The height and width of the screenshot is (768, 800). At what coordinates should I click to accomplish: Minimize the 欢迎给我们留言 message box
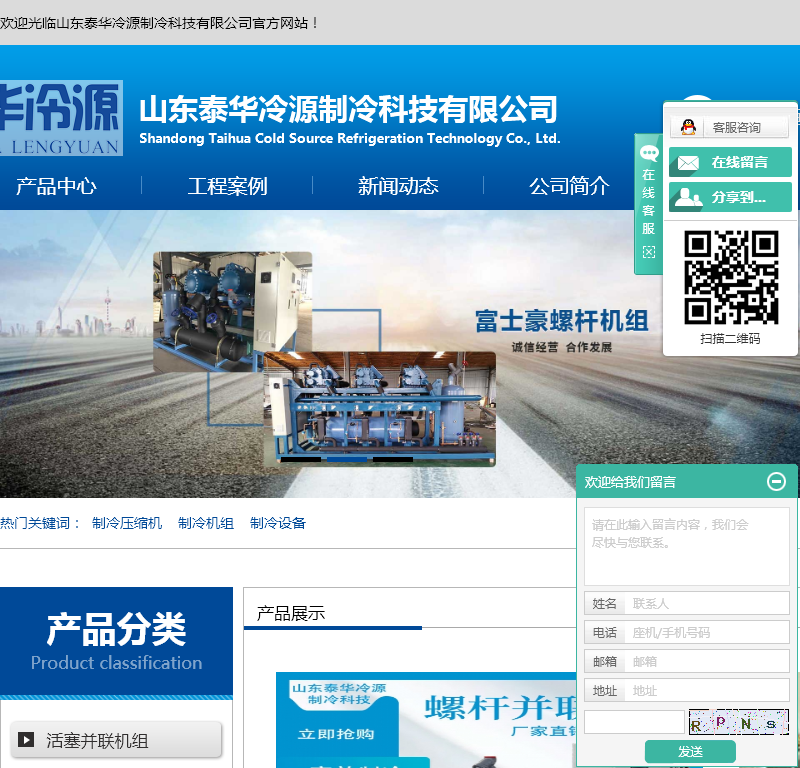coord(776,481)
